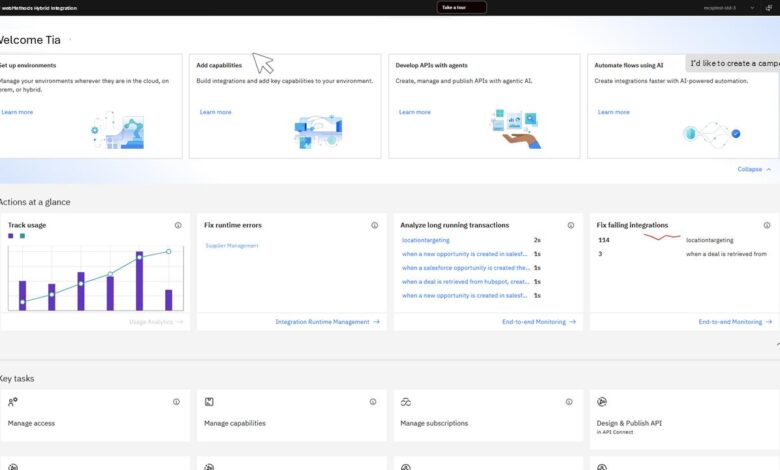Select the locationtargeting transaction entry
This screenshot has width=780, height=470.
pyautogui.click(x=427, y=241)
